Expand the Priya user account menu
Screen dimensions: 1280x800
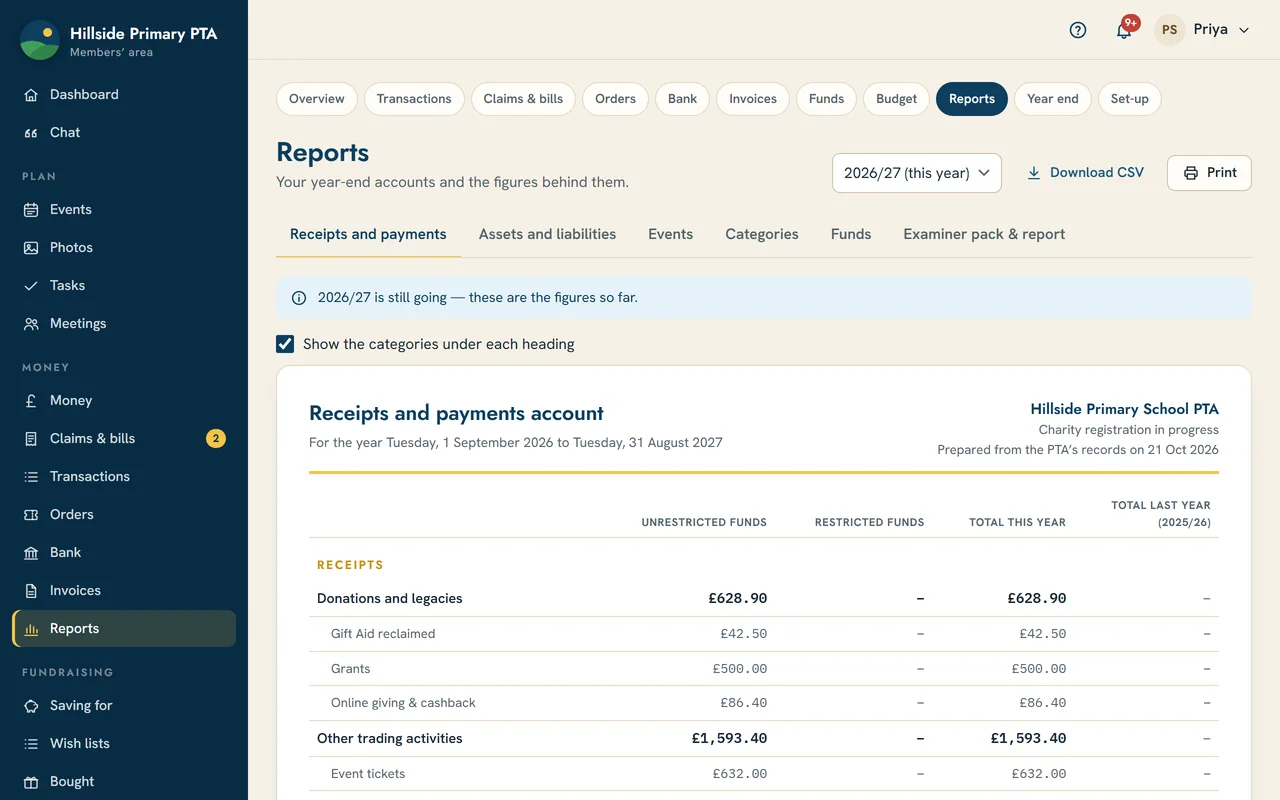click(1203, 30)
